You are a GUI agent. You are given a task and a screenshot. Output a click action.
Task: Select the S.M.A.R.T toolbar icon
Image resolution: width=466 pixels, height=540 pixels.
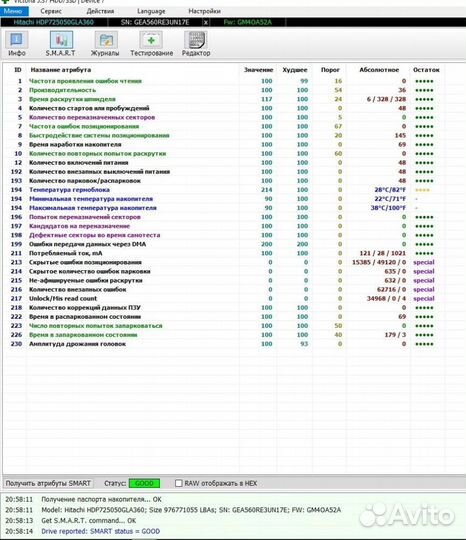[61, 44]
